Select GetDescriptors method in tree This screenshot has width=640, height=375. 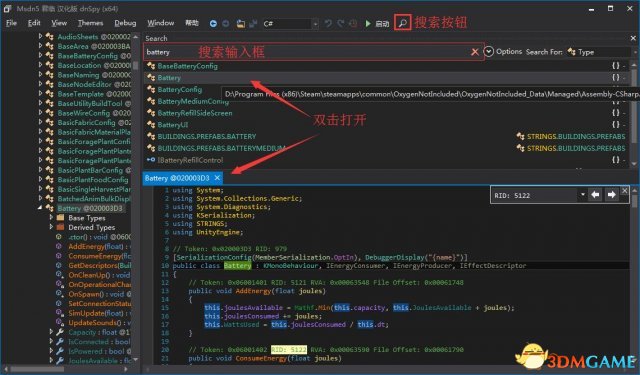pyautogui.click(x=99, y=266)
